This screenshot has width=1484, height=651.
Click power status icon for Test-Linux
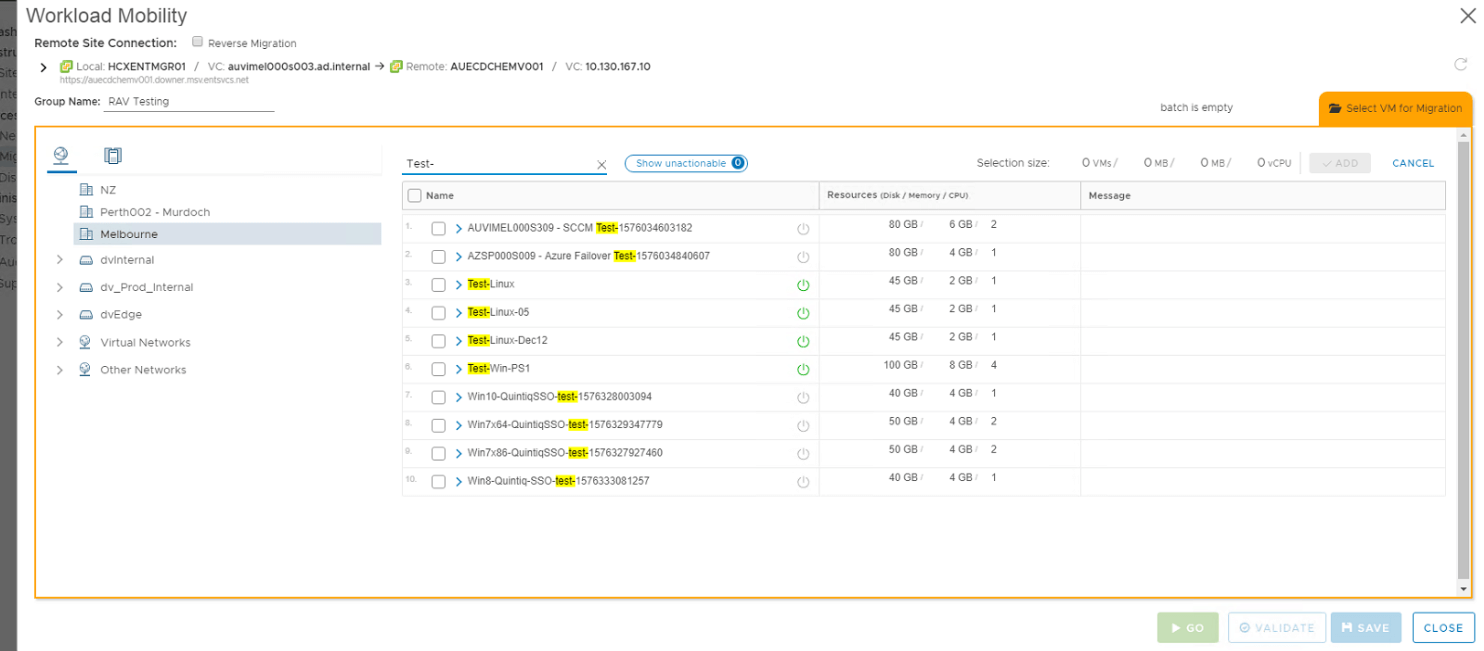[802, 285]
